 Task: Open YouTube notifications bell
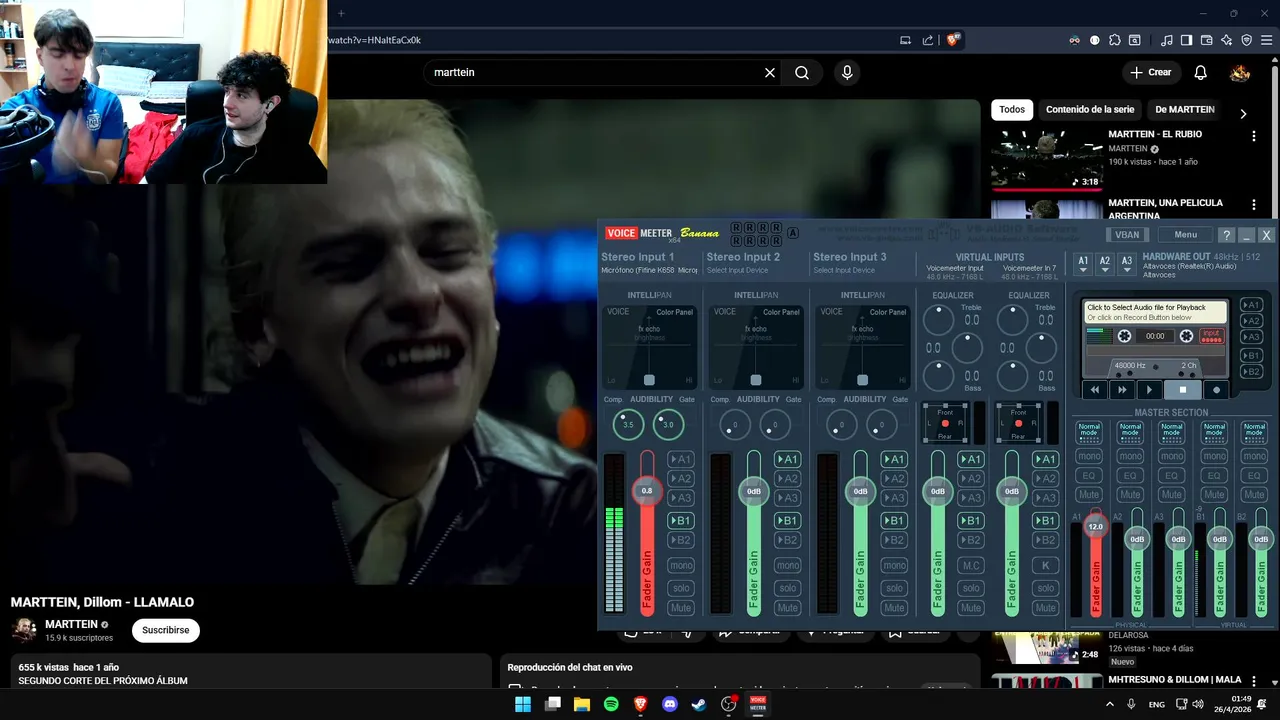tap(1200, 72)
